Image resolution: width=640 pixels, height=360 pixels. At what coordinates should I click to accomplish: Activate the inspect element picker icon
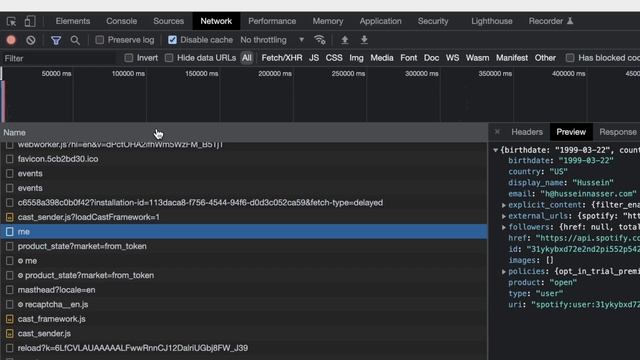[x=11, y=21]
